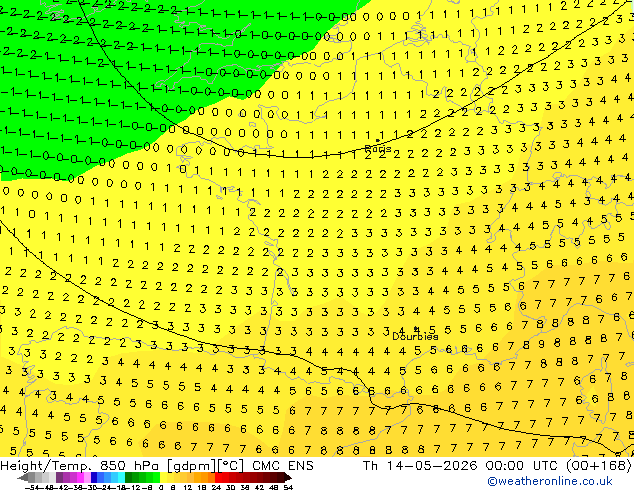Pick the magenta legend swatch
The image size is (634, 490).
pyautogui.click(x=80, y=477)
